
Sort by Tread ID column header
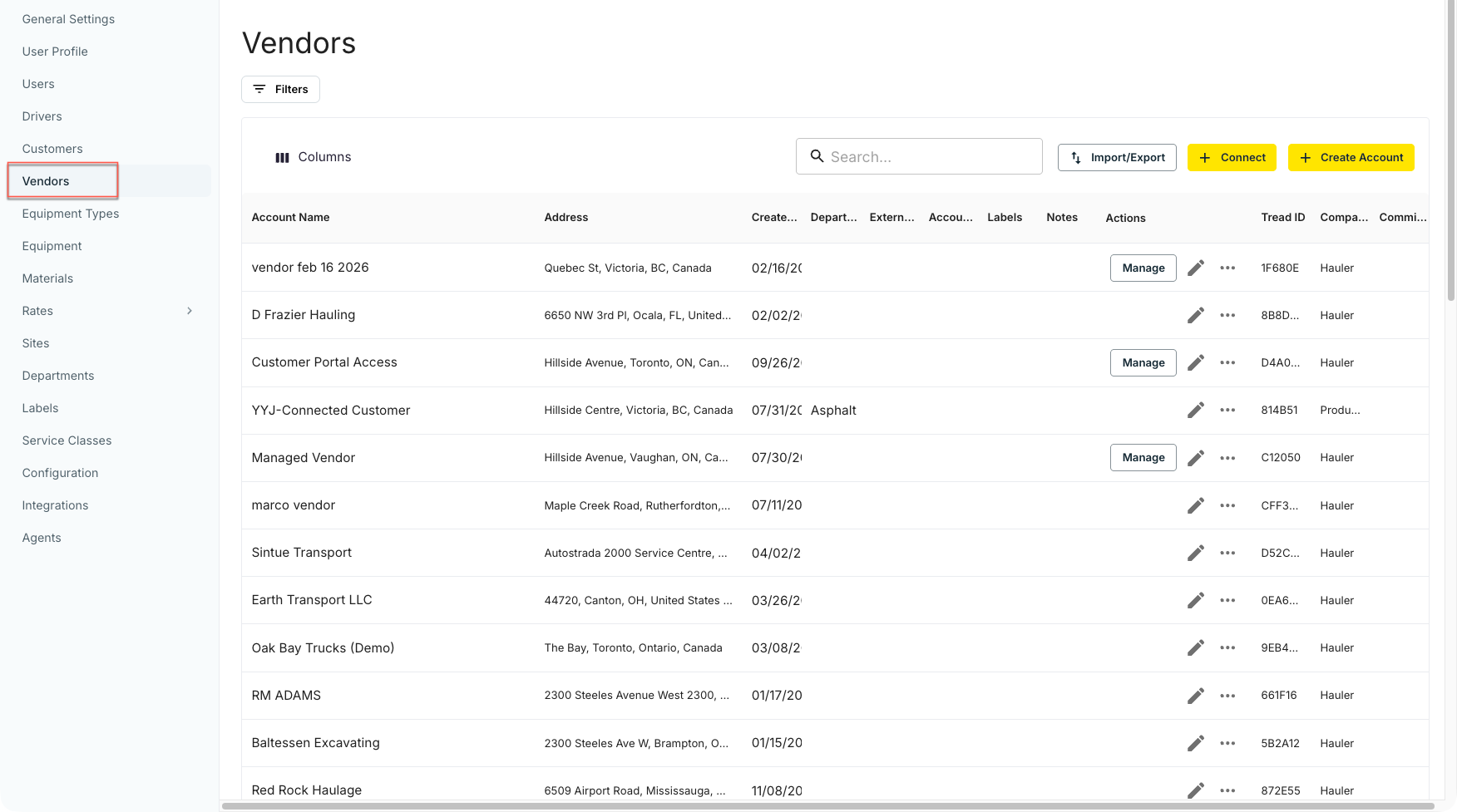tap(1283, 218)
